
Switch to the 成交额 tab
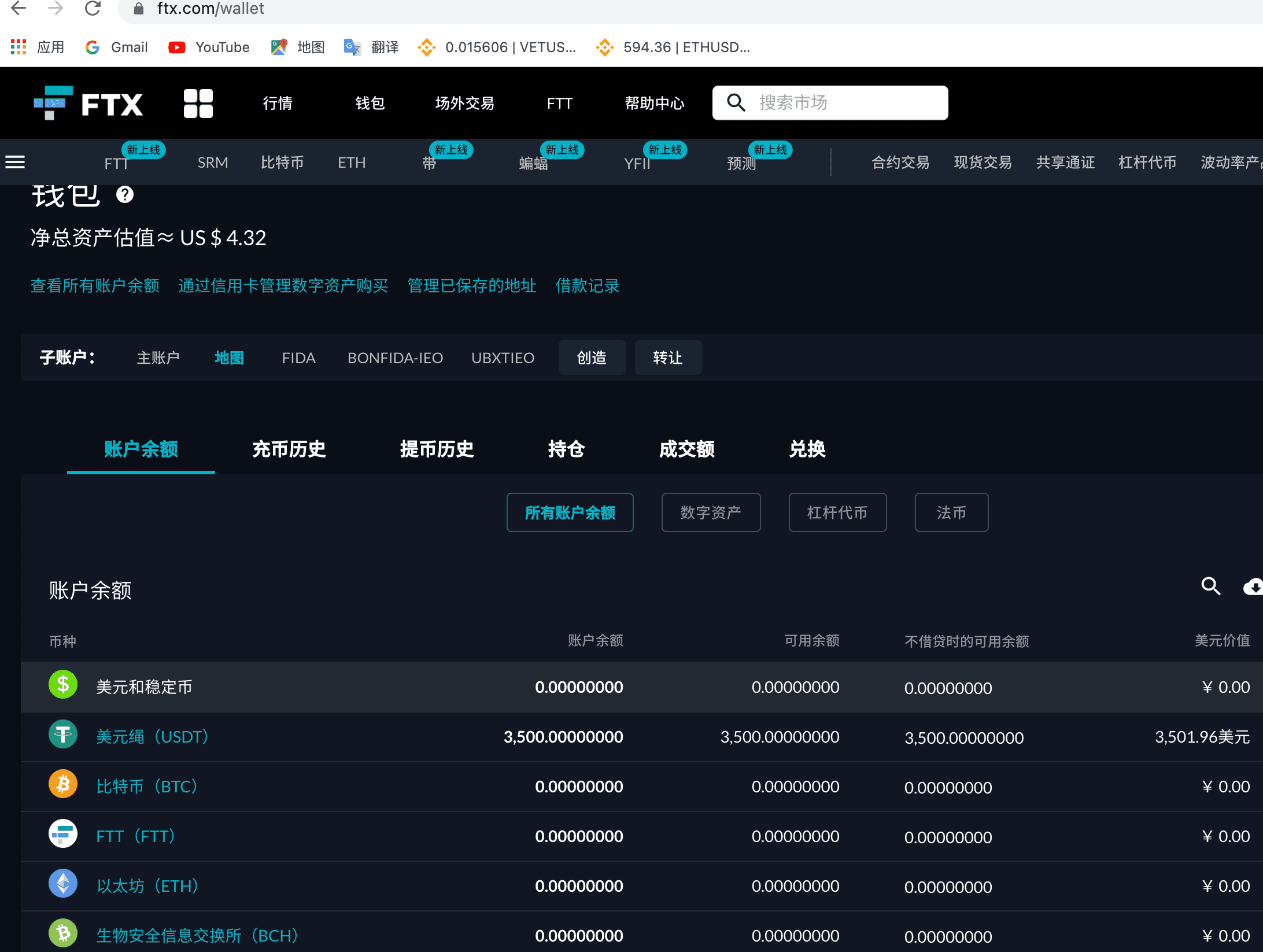click(x=687, y=449)
